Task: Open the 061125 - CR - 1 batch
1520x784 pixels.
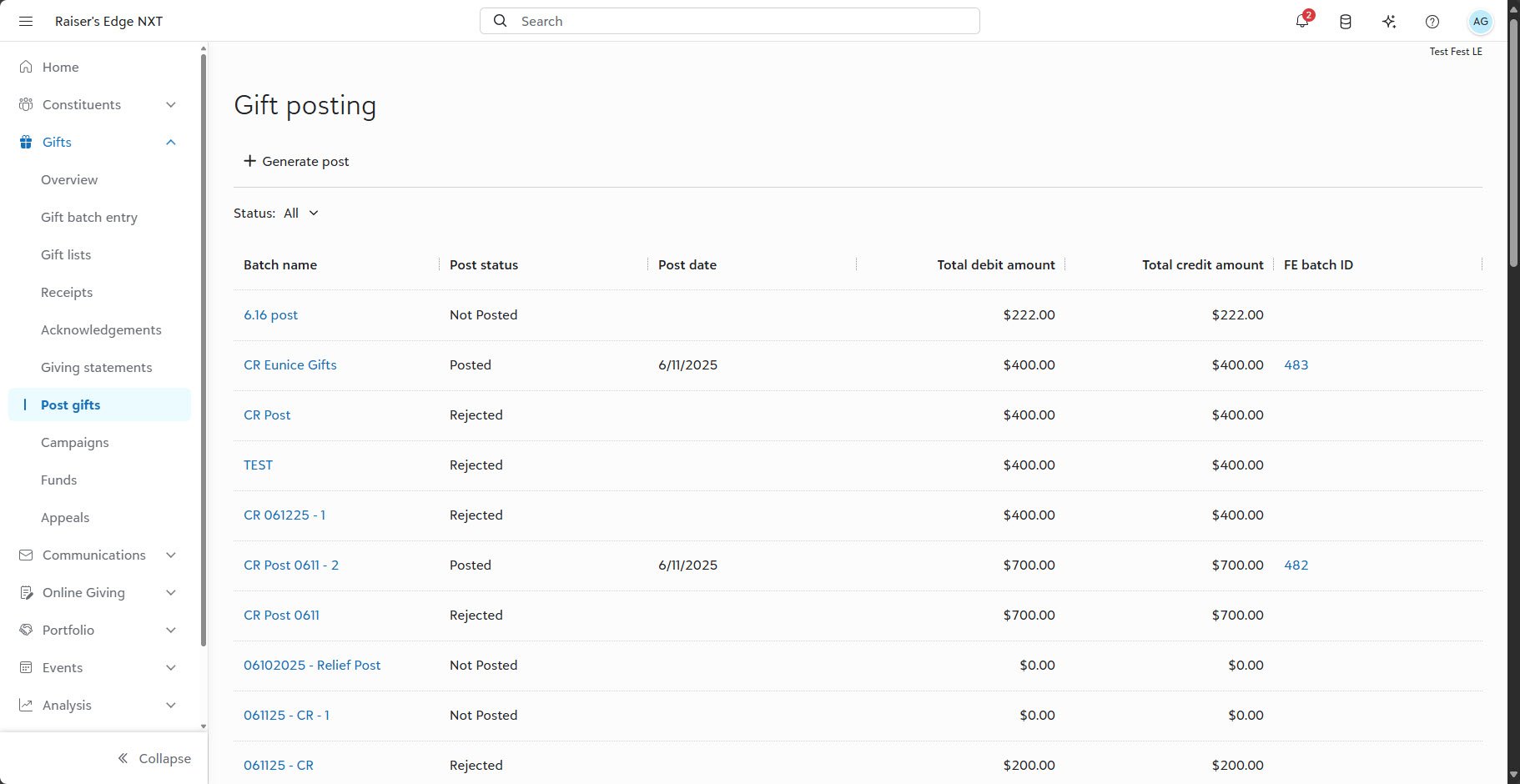Action: (x=286, y=715)
